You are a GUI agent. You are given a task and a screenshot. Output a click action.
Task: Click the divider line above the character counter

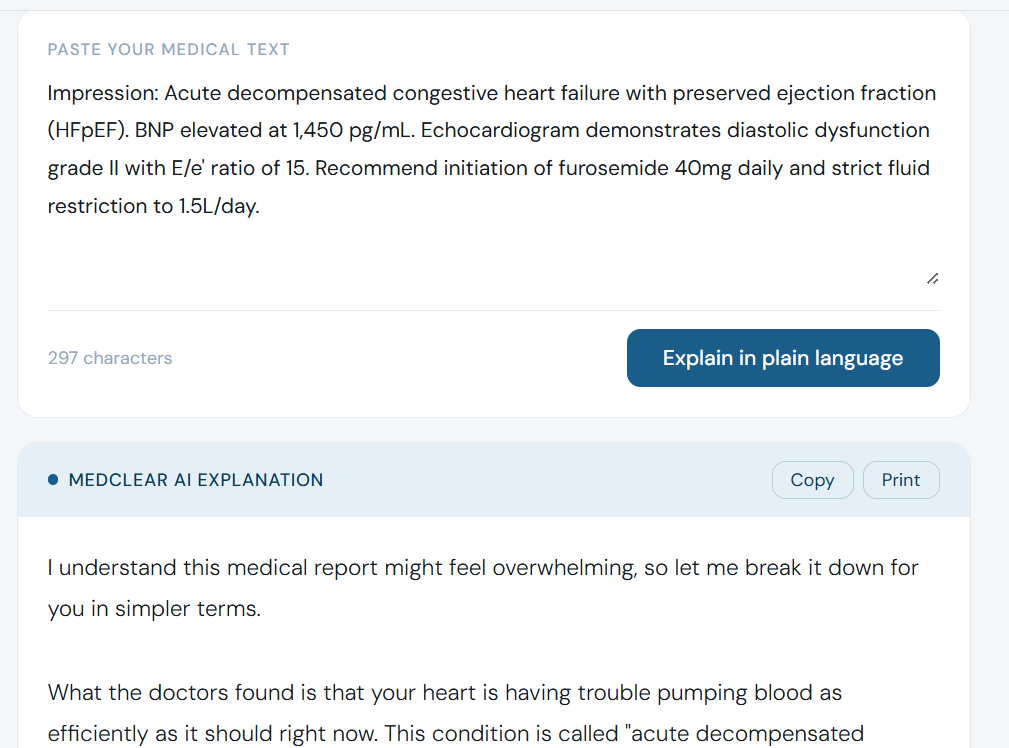(493, 308)
